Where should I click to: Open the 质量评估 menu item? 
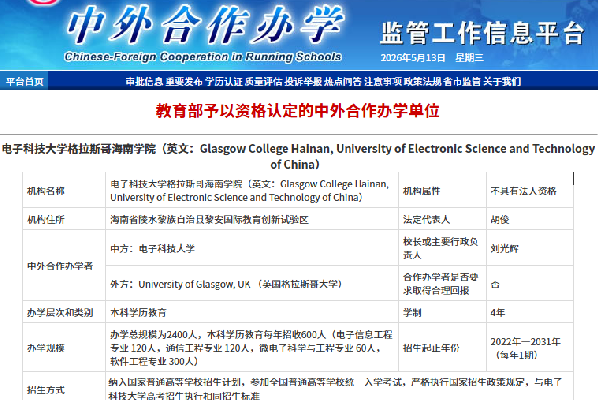263,82
